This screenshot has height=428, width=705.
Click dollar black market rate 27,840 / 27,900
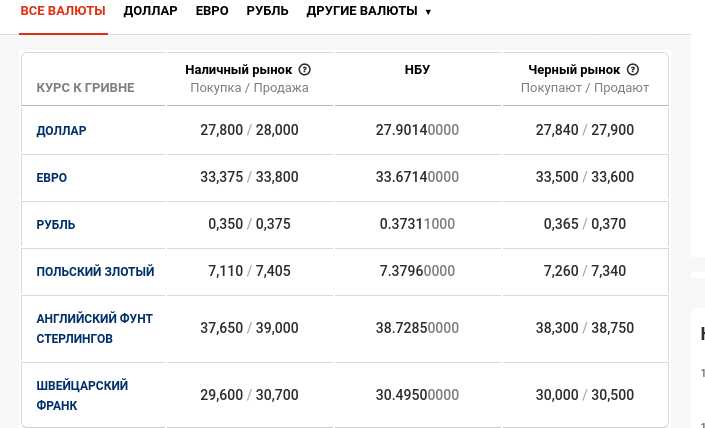(x=585, y=130)
